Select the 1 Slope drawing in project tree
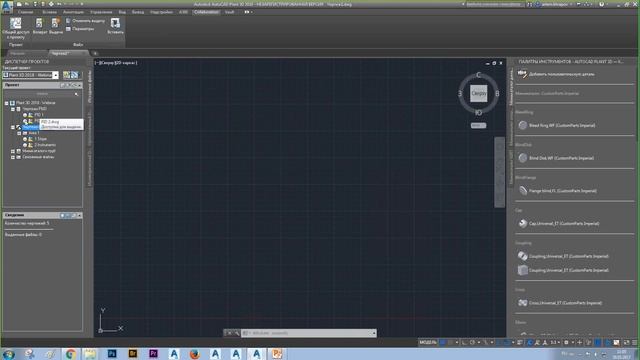 coord(40,139)
